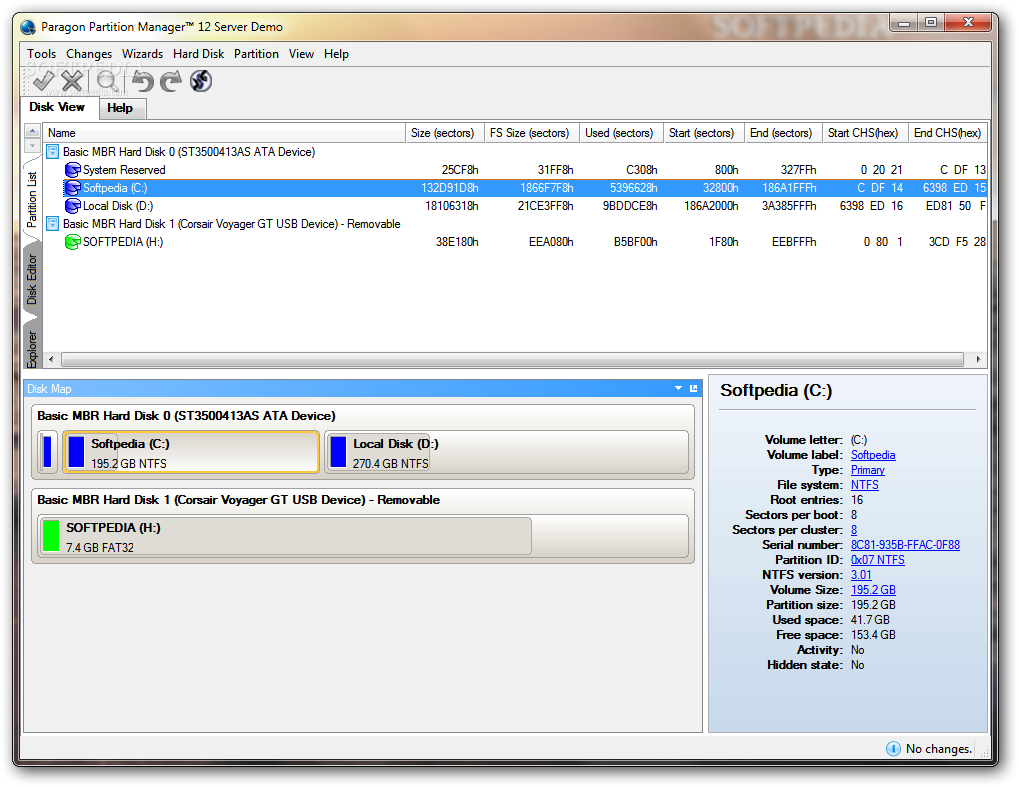The image size is (1019, 787).
Task: Click the Primary type link
Action: pos(868,470)
